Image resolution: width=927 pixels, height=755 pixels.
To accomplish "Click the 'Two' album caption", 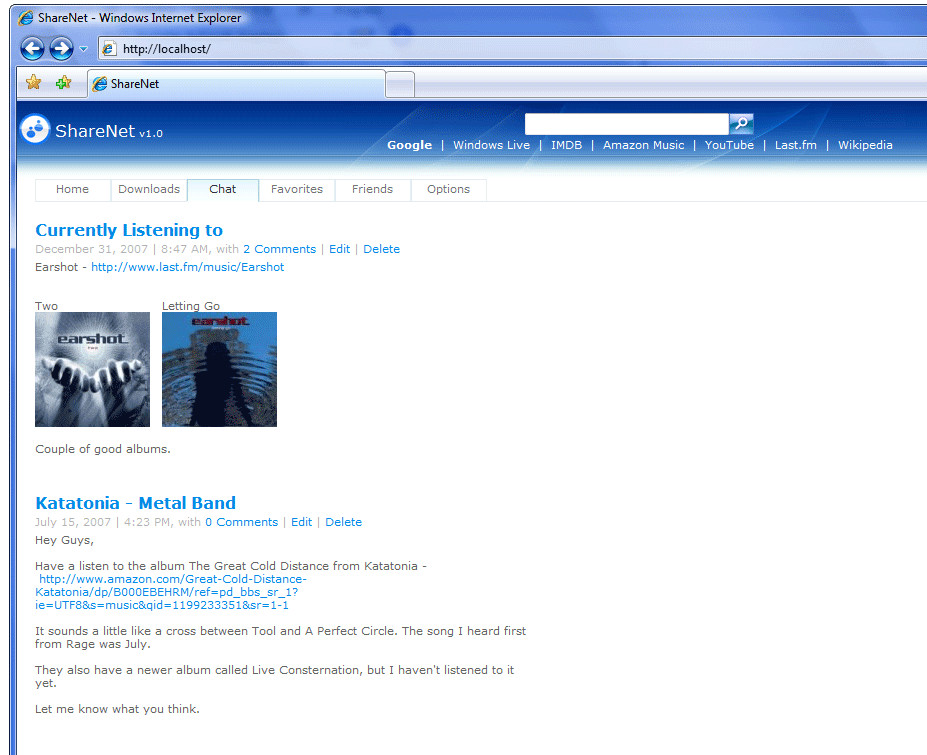I will pyautogui.click(x=46, y=306).
